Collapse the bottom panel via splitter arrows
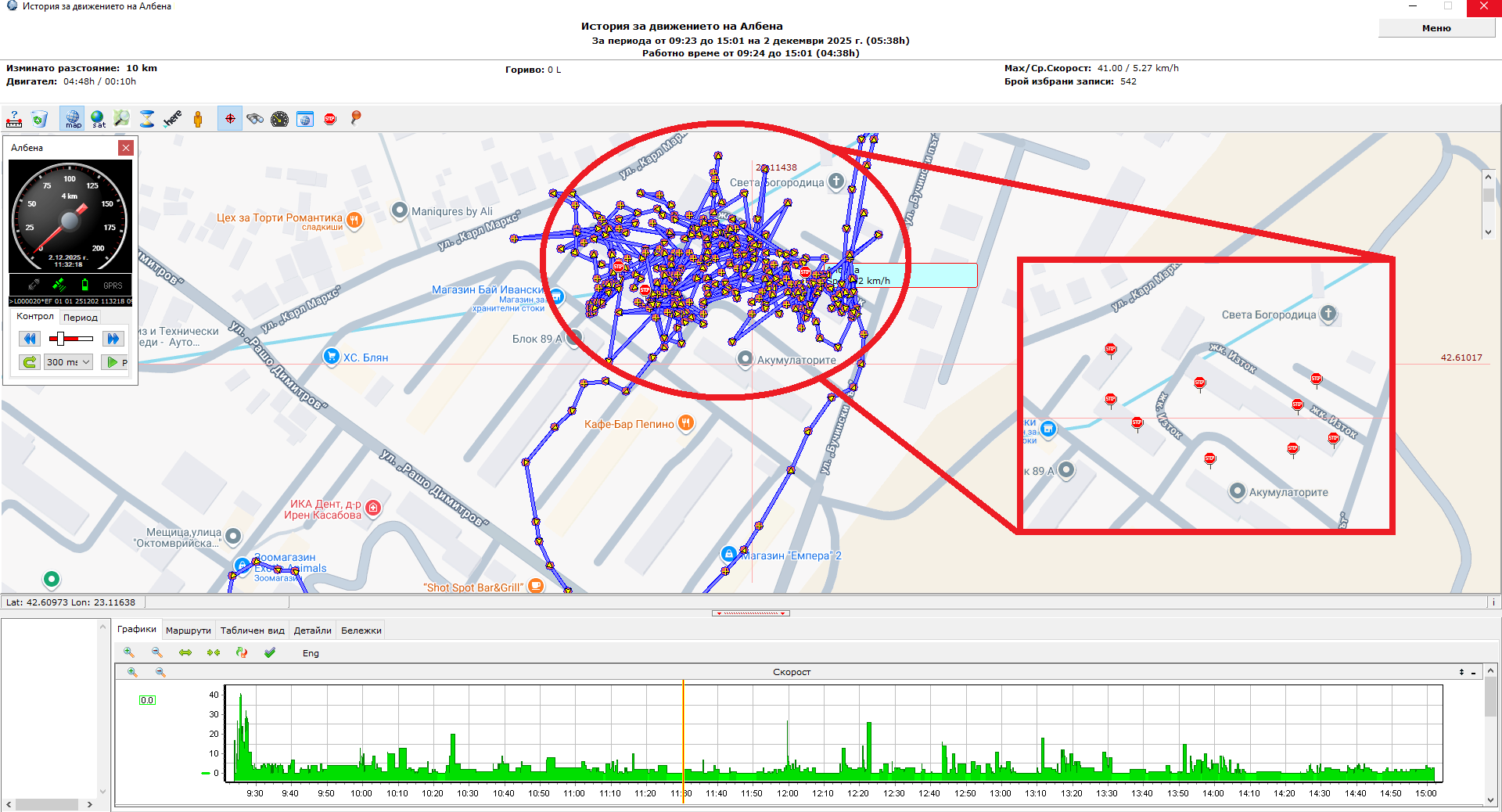 tap(750, 613)
